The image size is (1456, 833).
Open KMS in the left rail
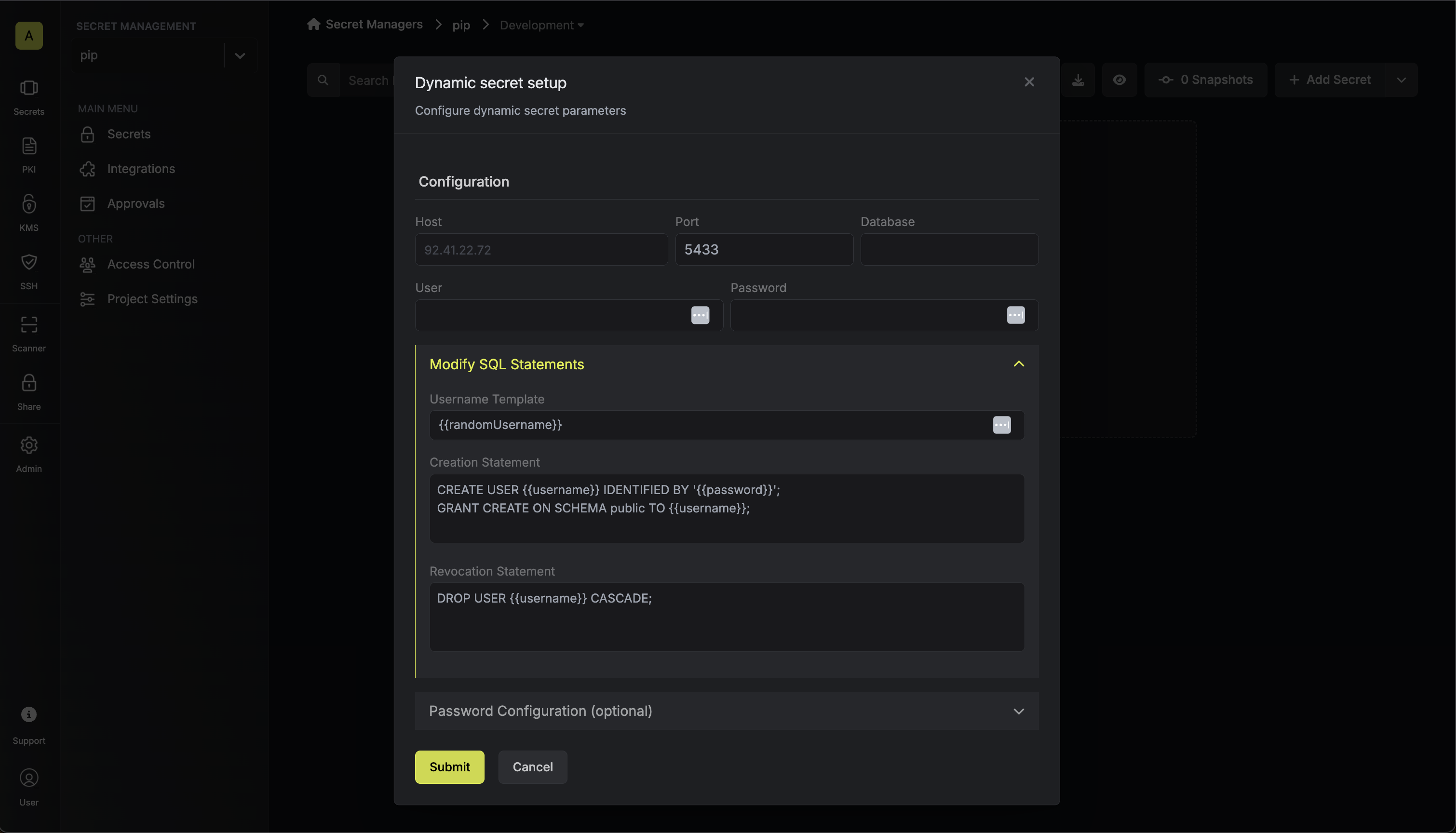(x=28, y=213)
